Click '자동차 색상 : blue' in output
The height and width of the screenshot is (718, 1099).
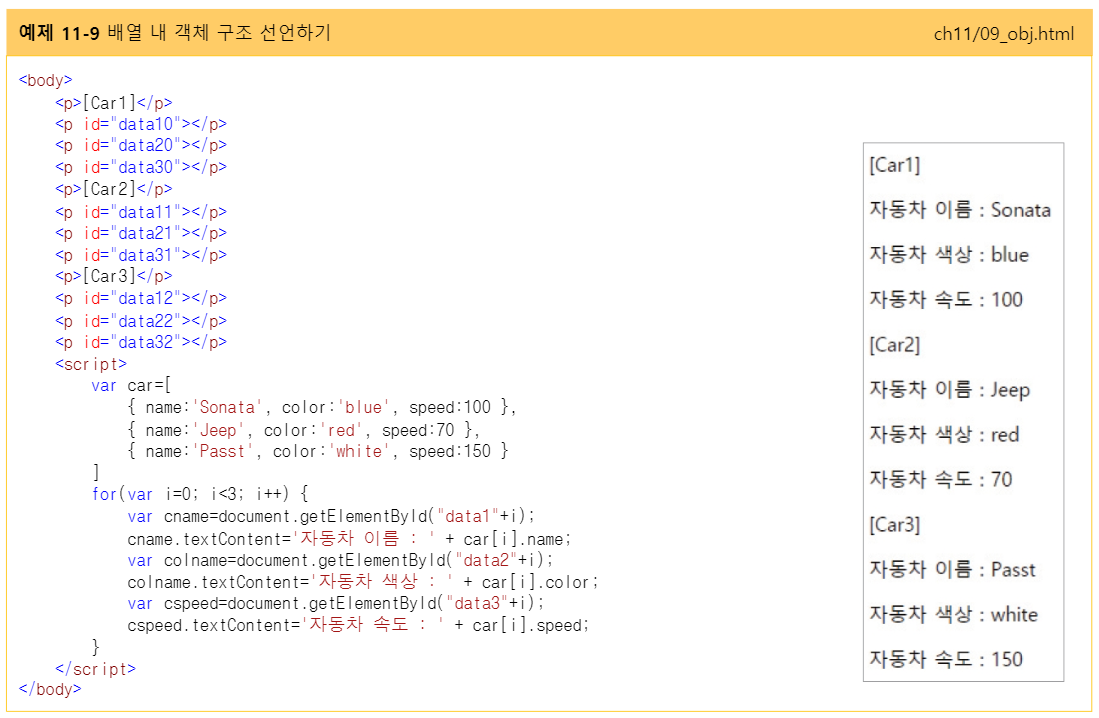[949, 255]
